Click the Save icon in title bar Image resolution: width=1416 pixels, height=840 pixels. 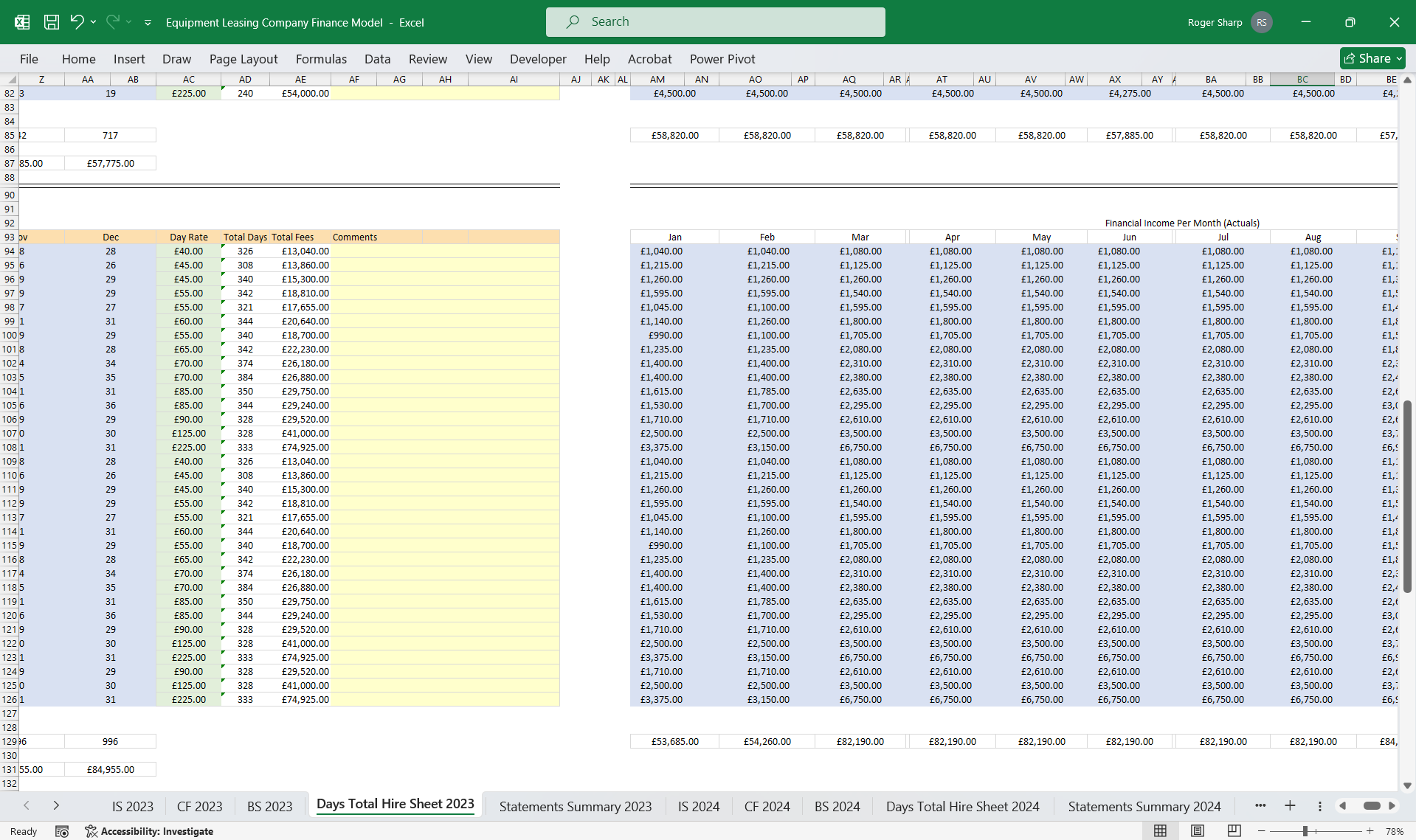point(52,22)
